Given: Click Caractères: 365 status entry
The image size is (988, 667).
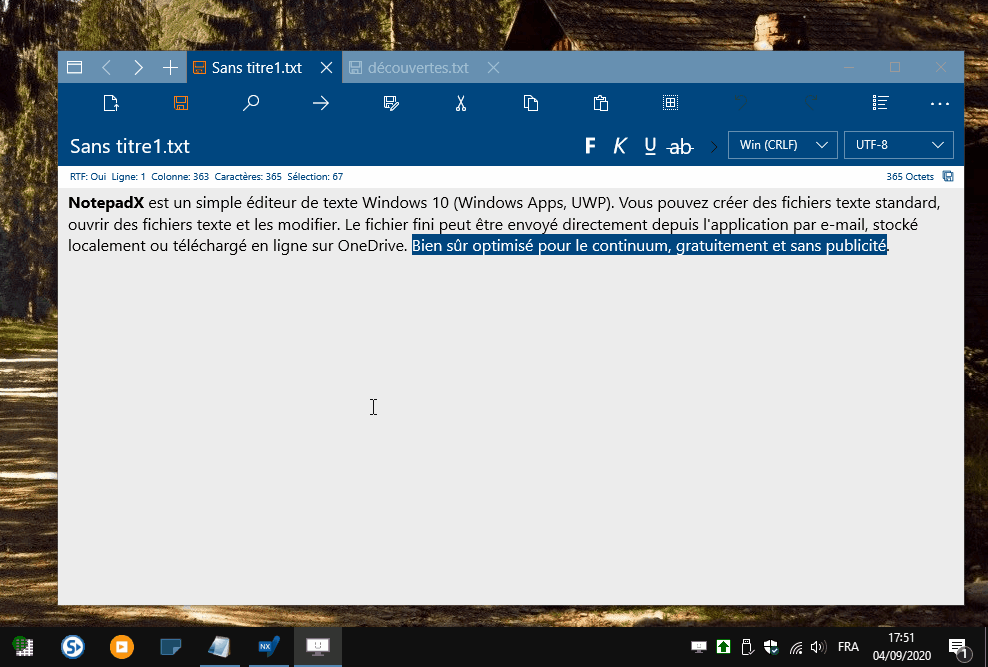Looking at the screenshot, I should 248,177.
